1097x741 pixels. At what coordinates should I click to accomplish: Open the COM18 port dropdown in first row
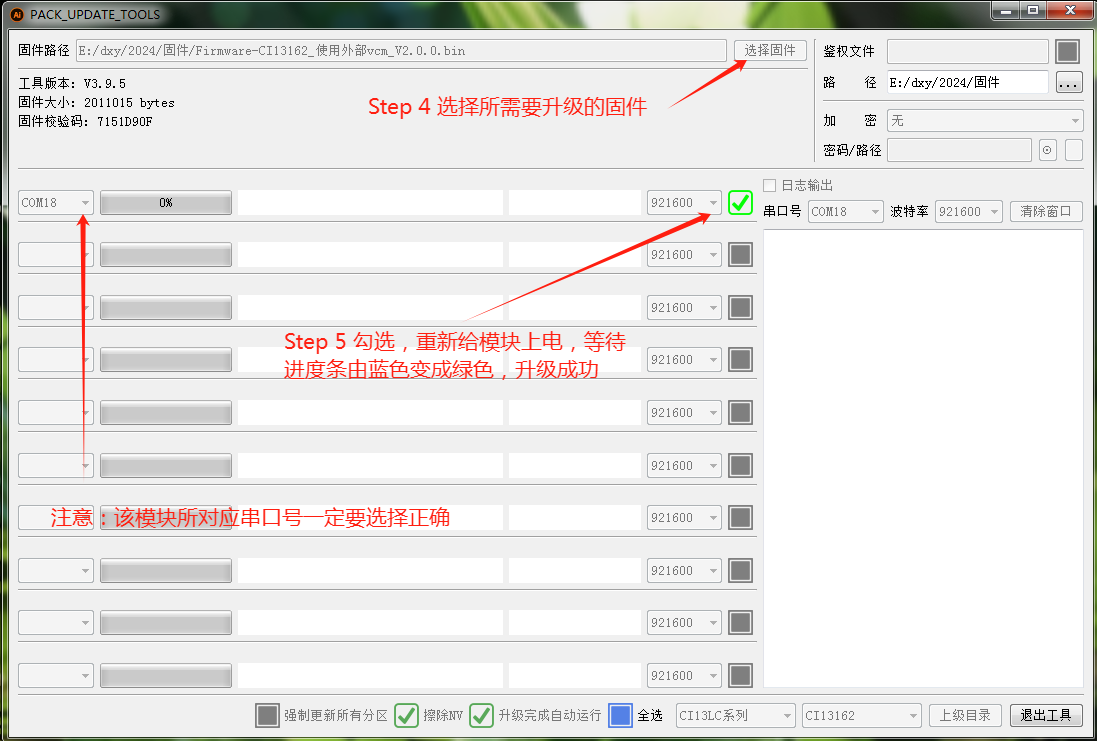(55, 202)
